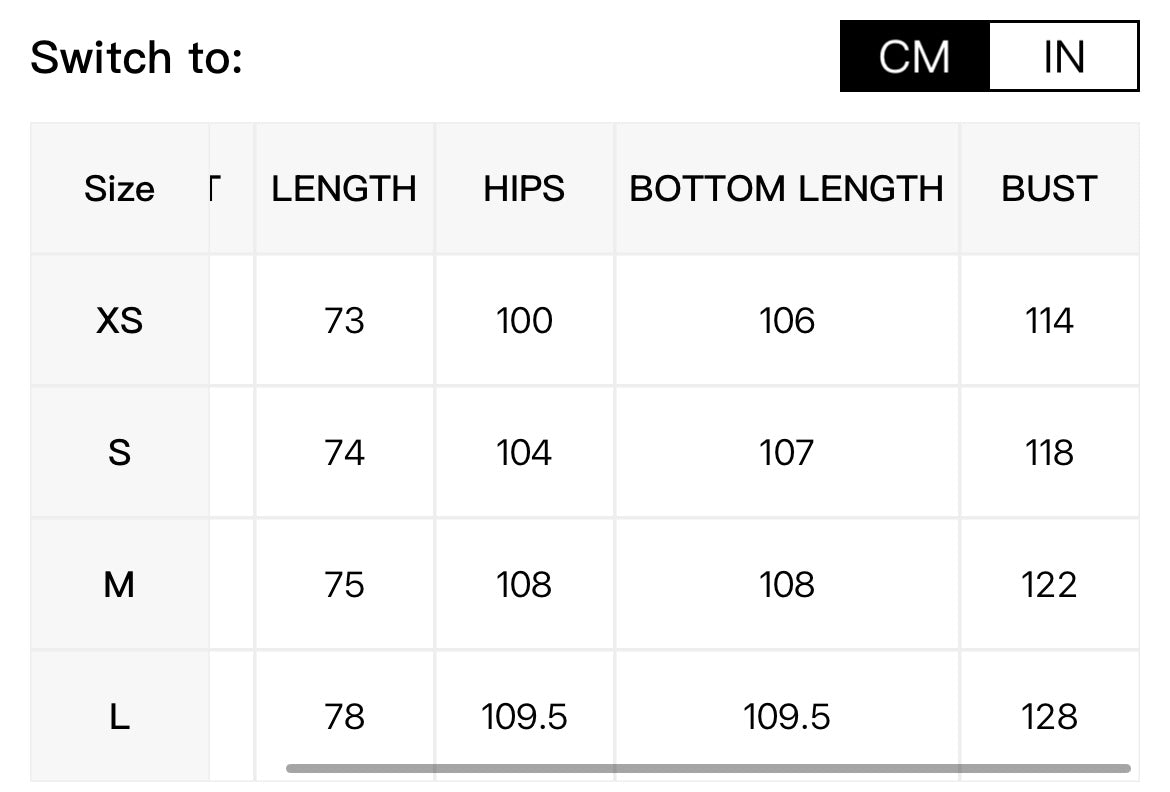Select the L size row label
This screenshot has height=792, width=1170.
(x=119, y=717)
